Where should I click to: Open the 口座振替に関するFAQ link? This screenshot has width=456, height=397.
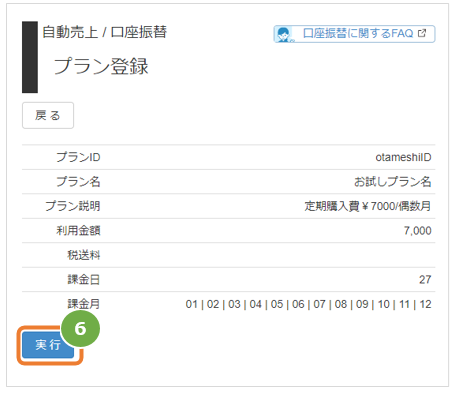354,34
